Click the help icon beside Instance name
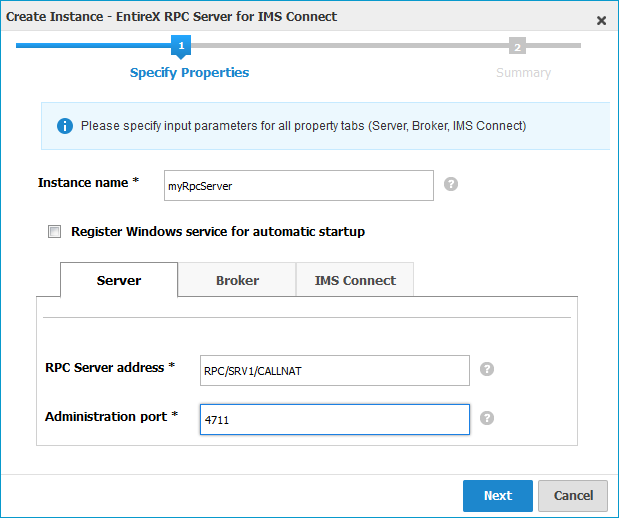The height and width of the screenshot is (518, 619). 451,184
